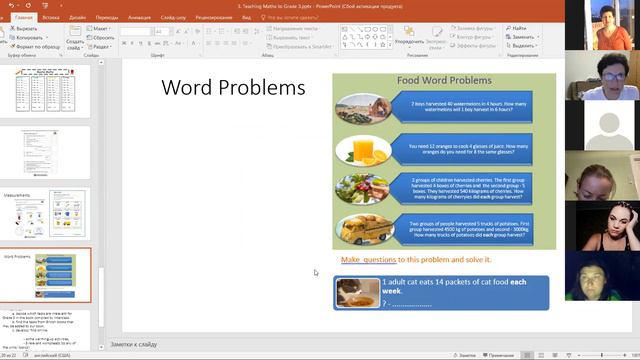
Task: Toggle text shadow S formatting
Action: tap(149, 43)
